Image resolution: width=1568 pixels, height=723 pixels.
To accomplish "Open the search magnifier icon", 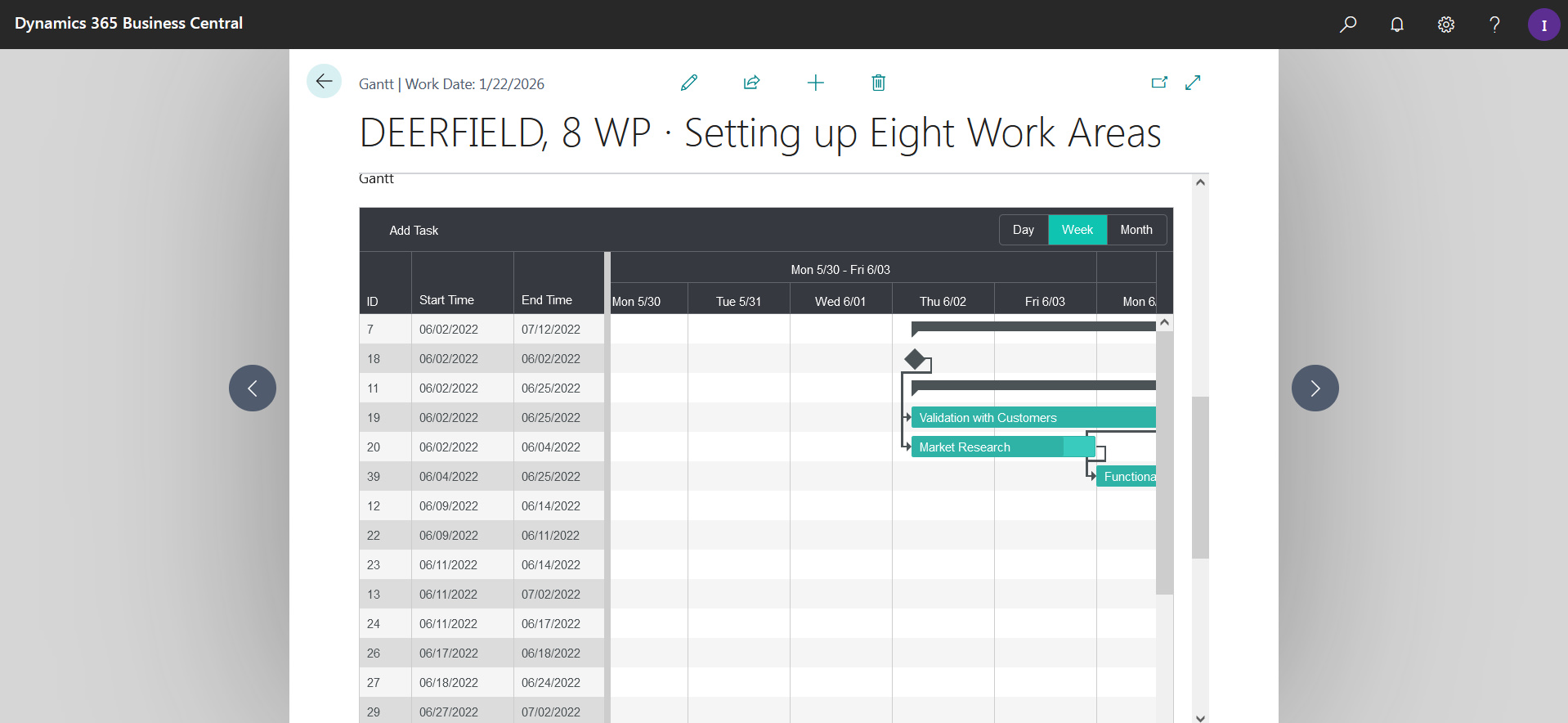I will (1348, 25).
